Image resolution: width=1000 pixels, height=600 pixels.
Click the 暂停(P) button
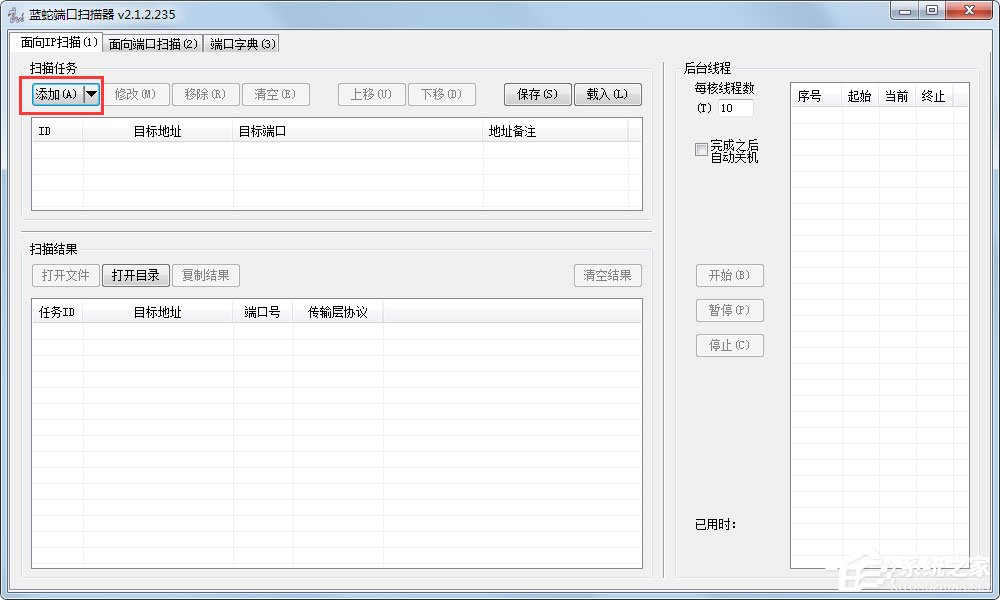730,311
